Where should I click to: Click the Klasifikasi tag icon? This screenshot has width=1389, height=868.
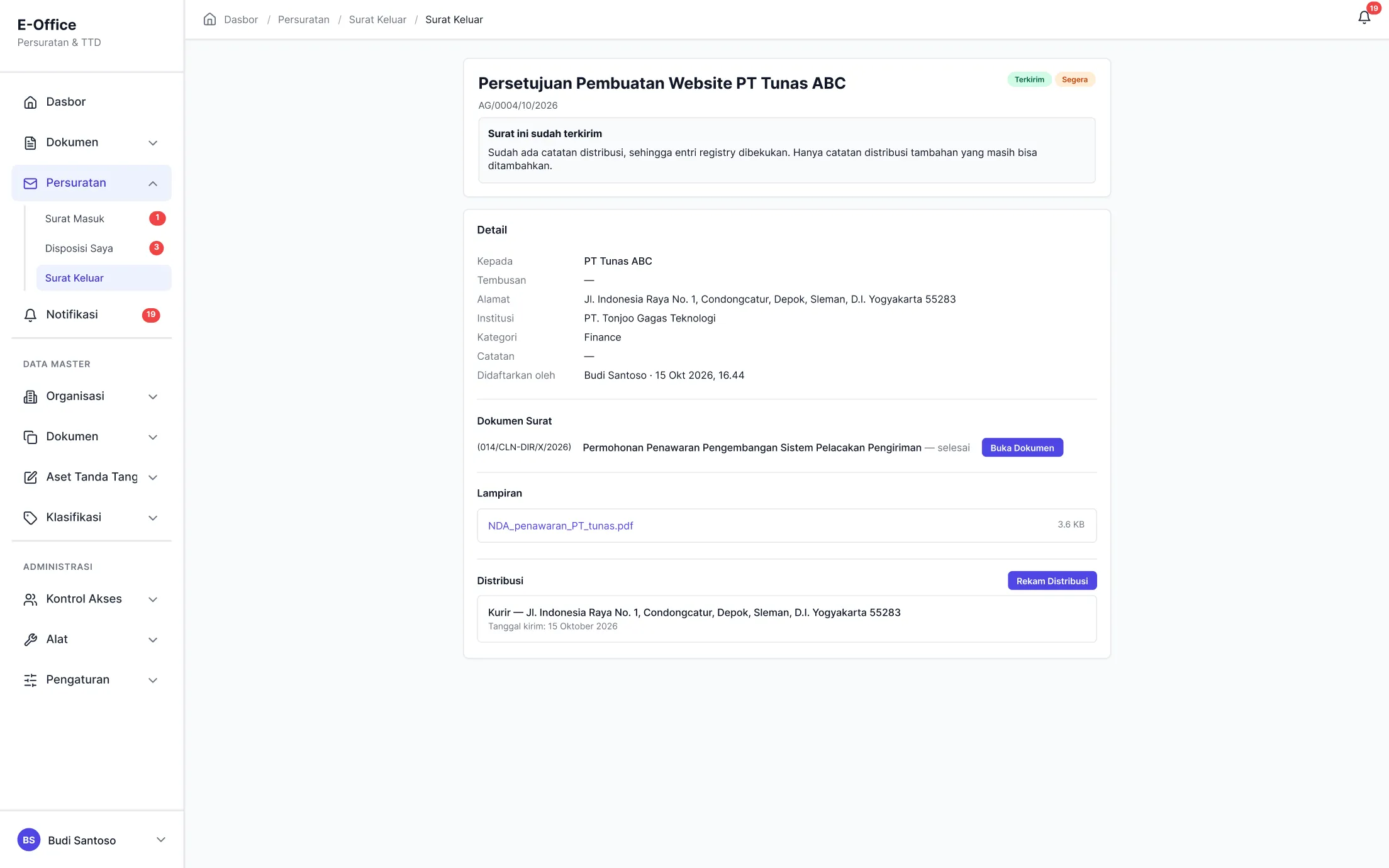[30, 517]
